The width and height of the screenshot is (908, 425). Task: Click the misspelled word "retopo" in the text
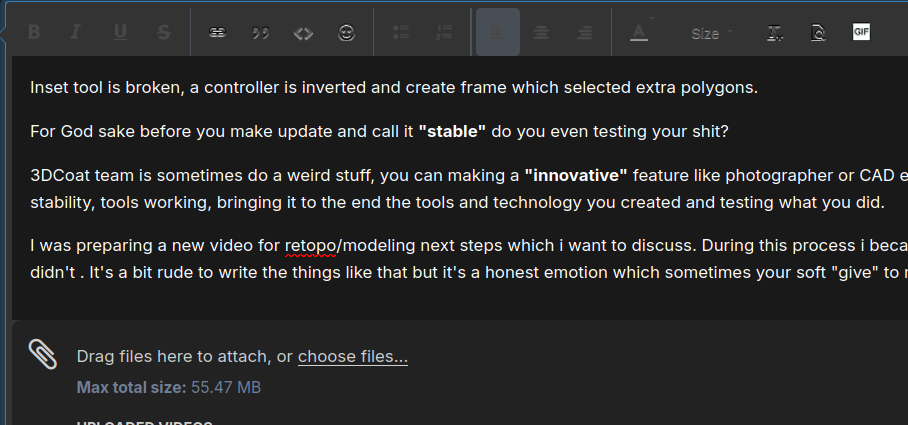(x=310, y=245)
